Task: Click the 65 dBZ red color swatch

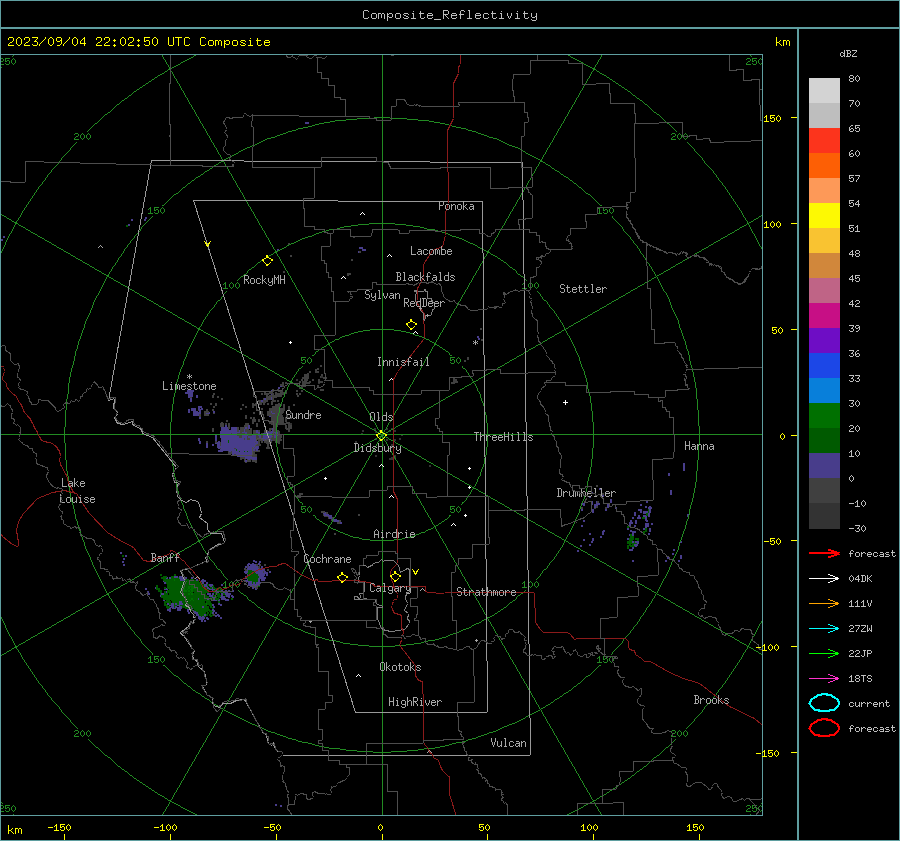Action: click(824, 141)
